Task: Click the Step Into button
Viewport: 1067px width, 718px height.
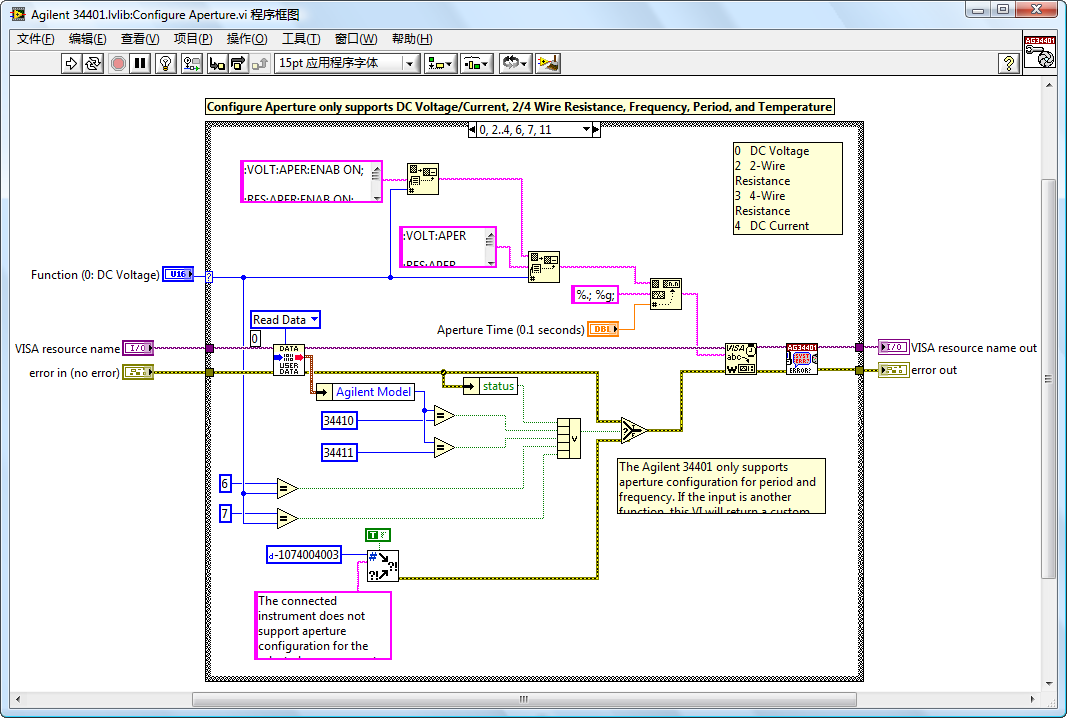Action: pyautogui.click(x=217, y=63)
